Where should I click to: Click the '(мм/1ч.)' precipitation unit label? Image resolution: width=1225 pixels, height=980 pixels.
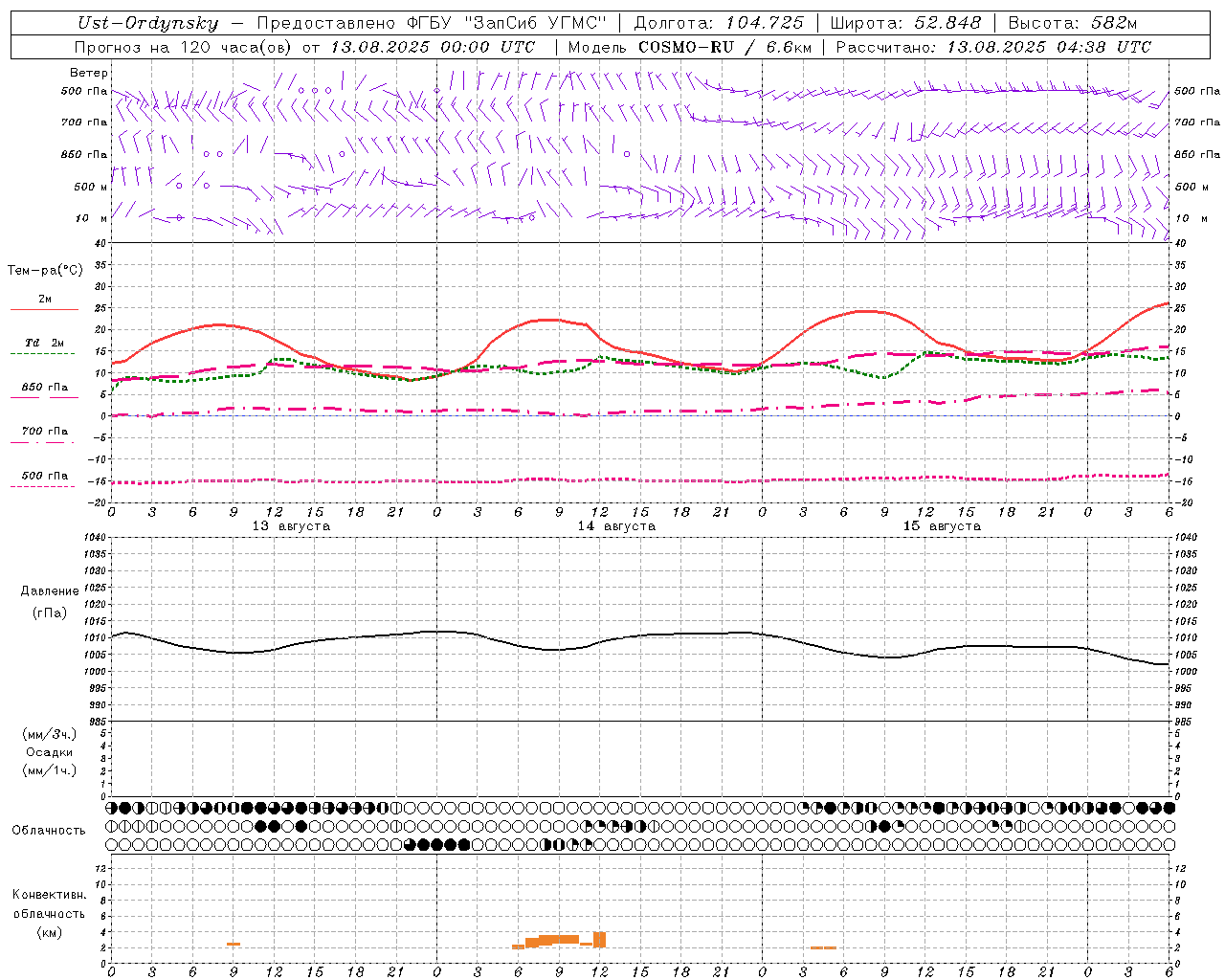pyautogui.click(x=49, y=770)
